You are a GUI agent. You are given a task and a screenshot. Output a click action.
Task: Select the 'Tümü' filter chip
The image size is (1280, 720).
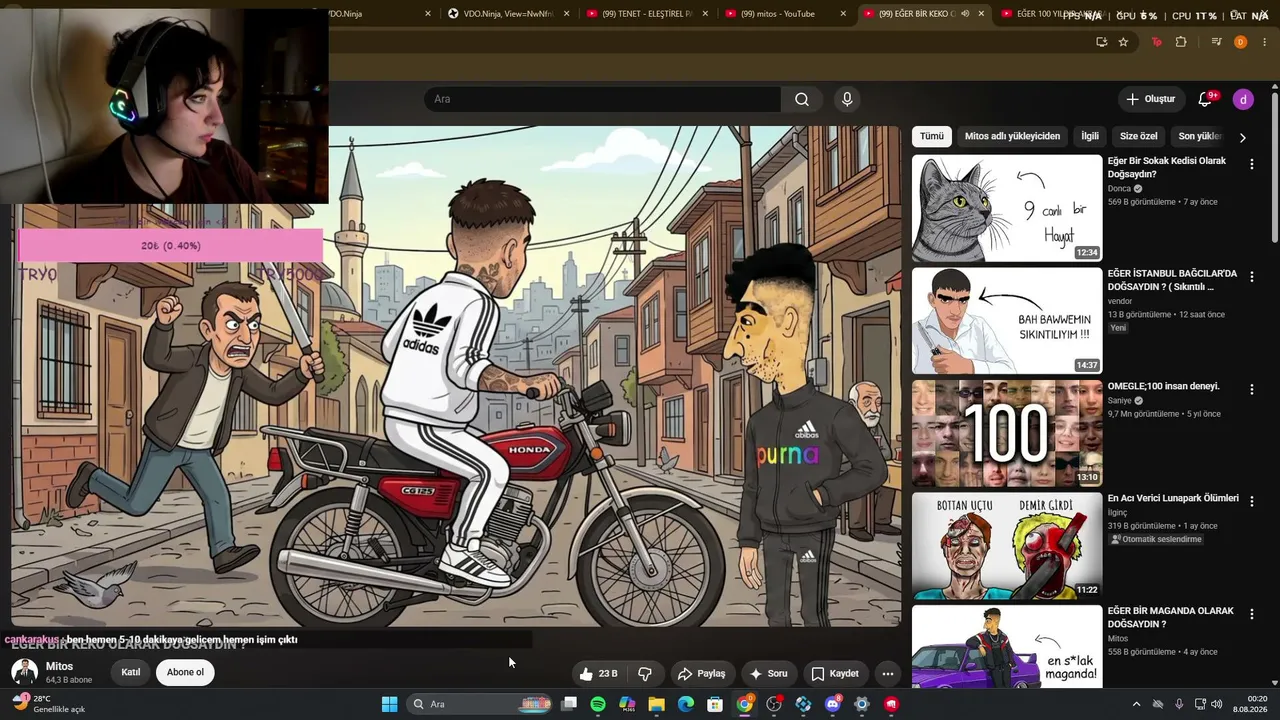pos(932,136)
